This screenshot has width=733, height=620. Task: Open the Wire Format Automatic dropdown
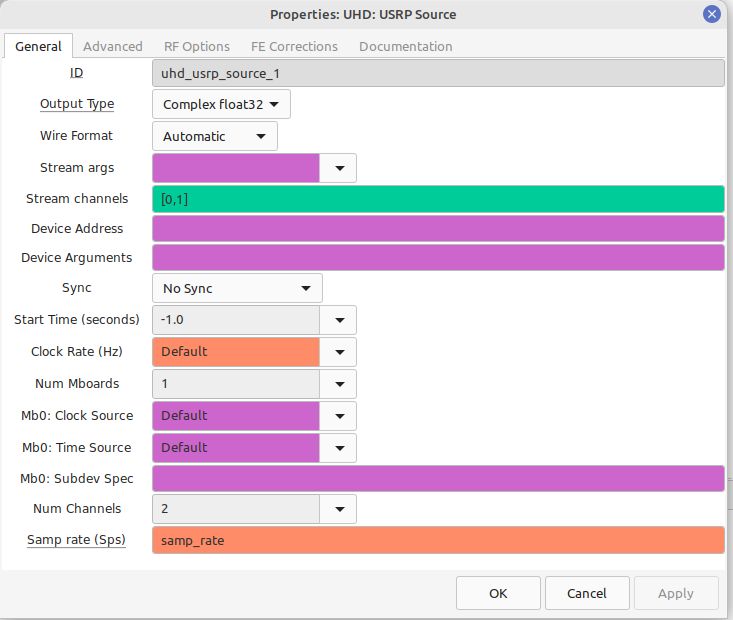215,137
